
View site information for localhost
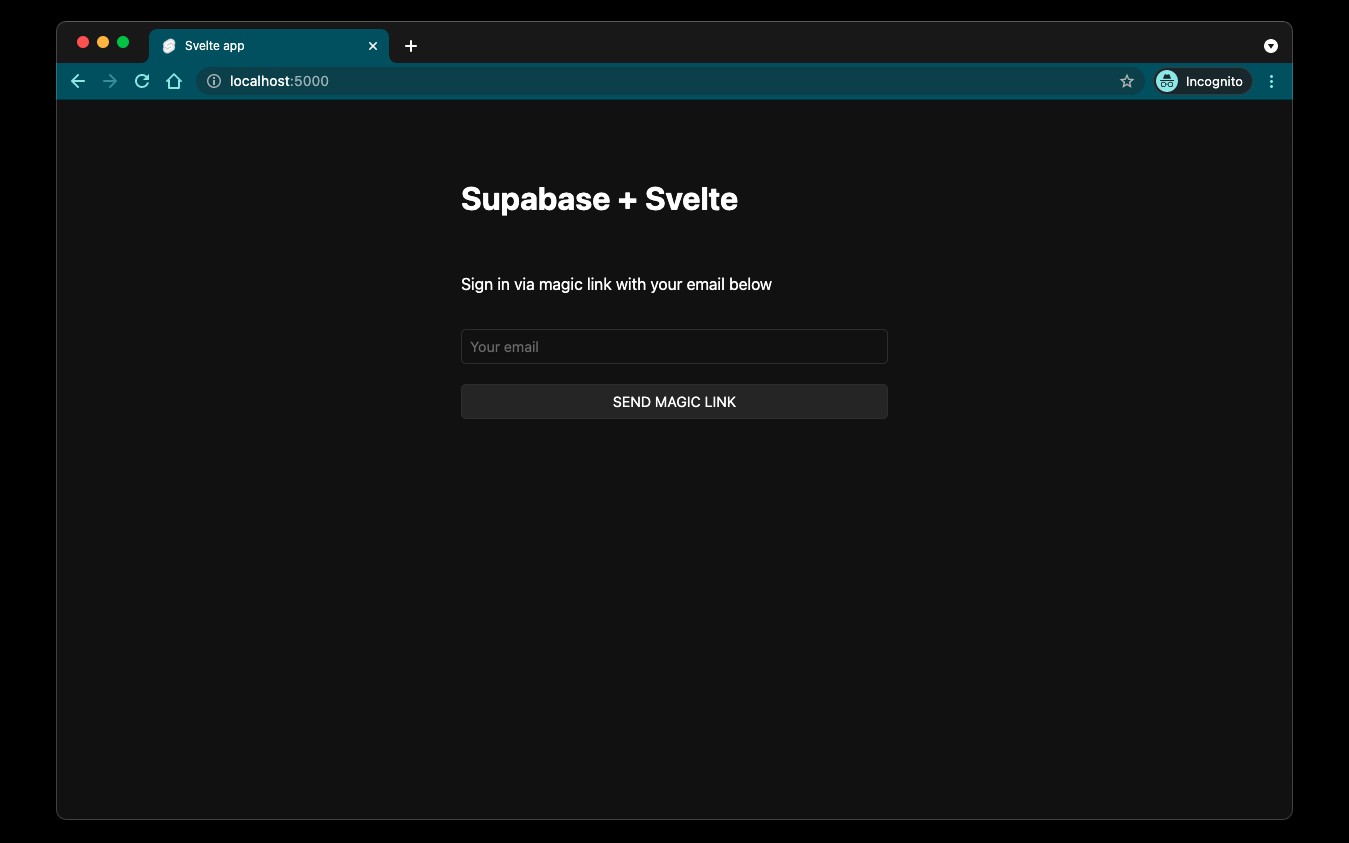214,81
